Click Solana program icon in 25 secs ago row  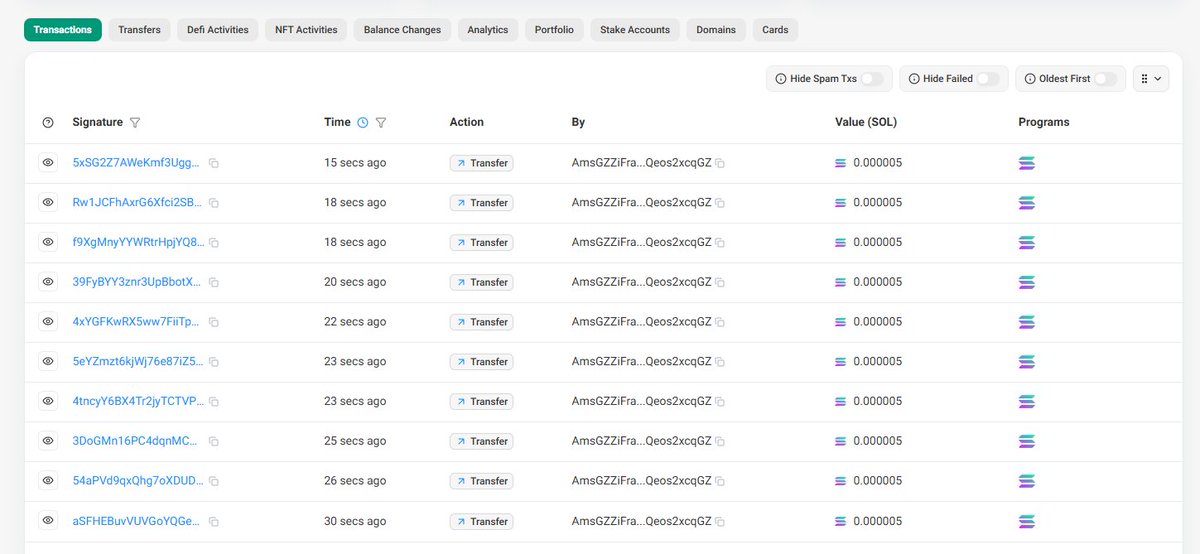coord(1027,441)
